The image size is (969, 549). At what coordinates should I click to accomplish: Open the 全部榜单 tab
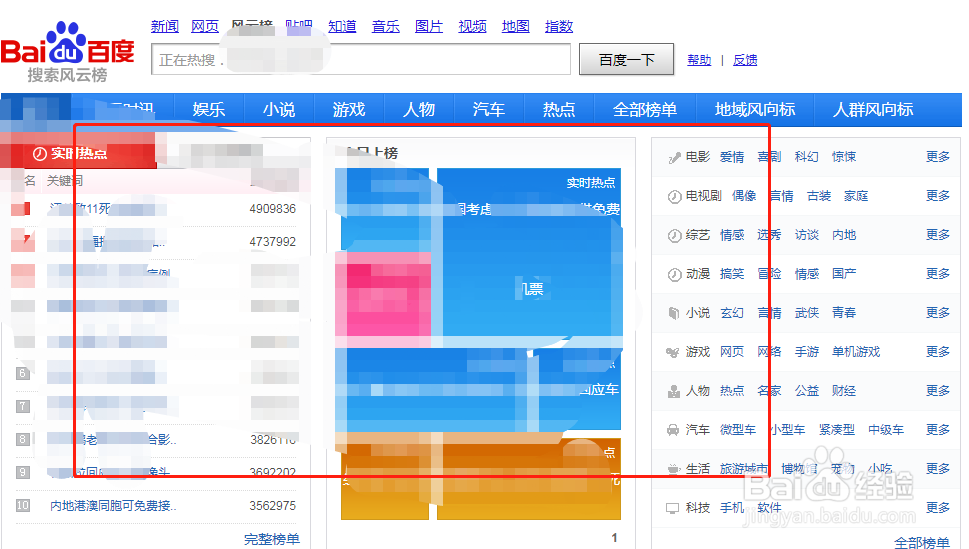(x=645, y=109)
